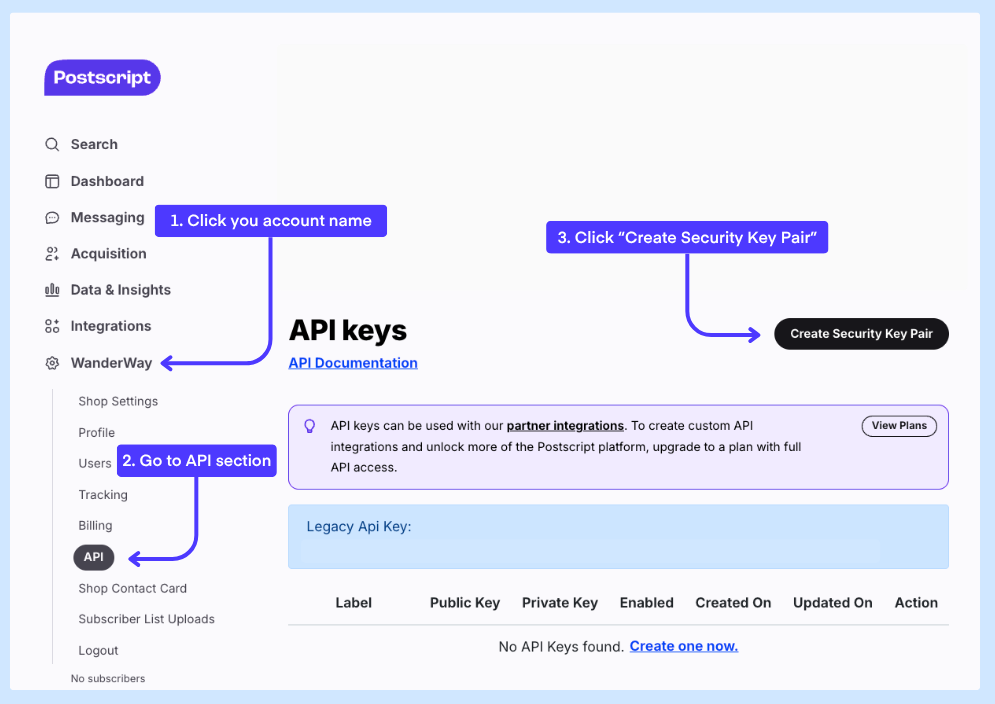This screenshot has width=995, height=704.
Task: Open the Users submenu item
Action: [95, 463]
